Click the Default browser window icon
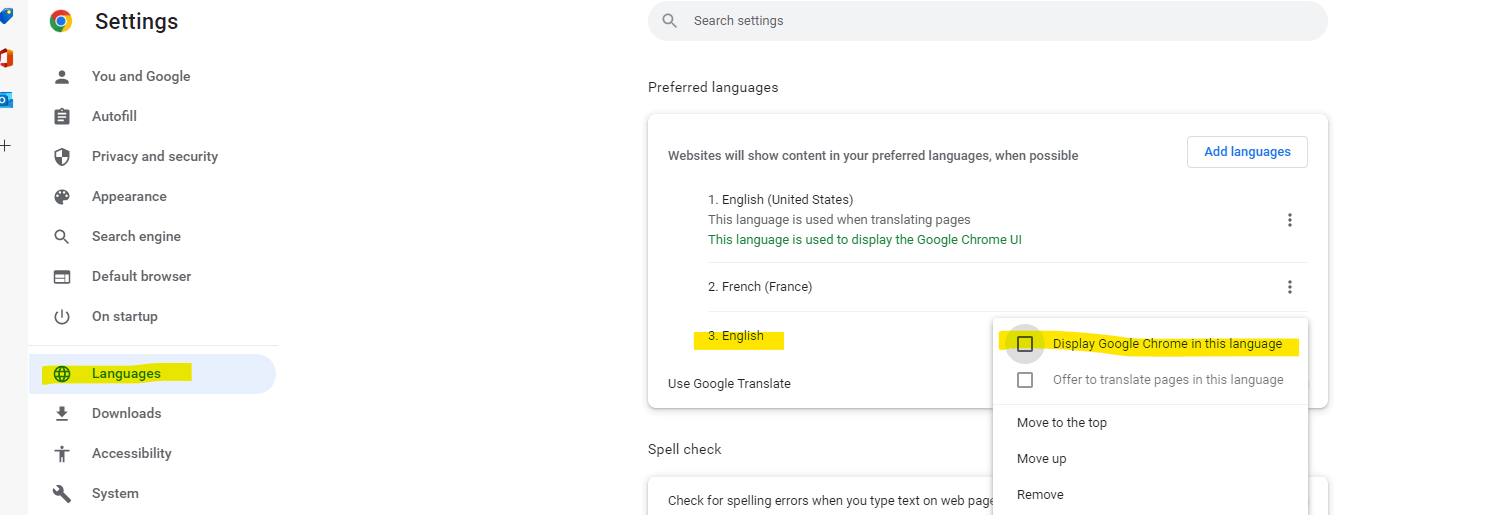 62,277
